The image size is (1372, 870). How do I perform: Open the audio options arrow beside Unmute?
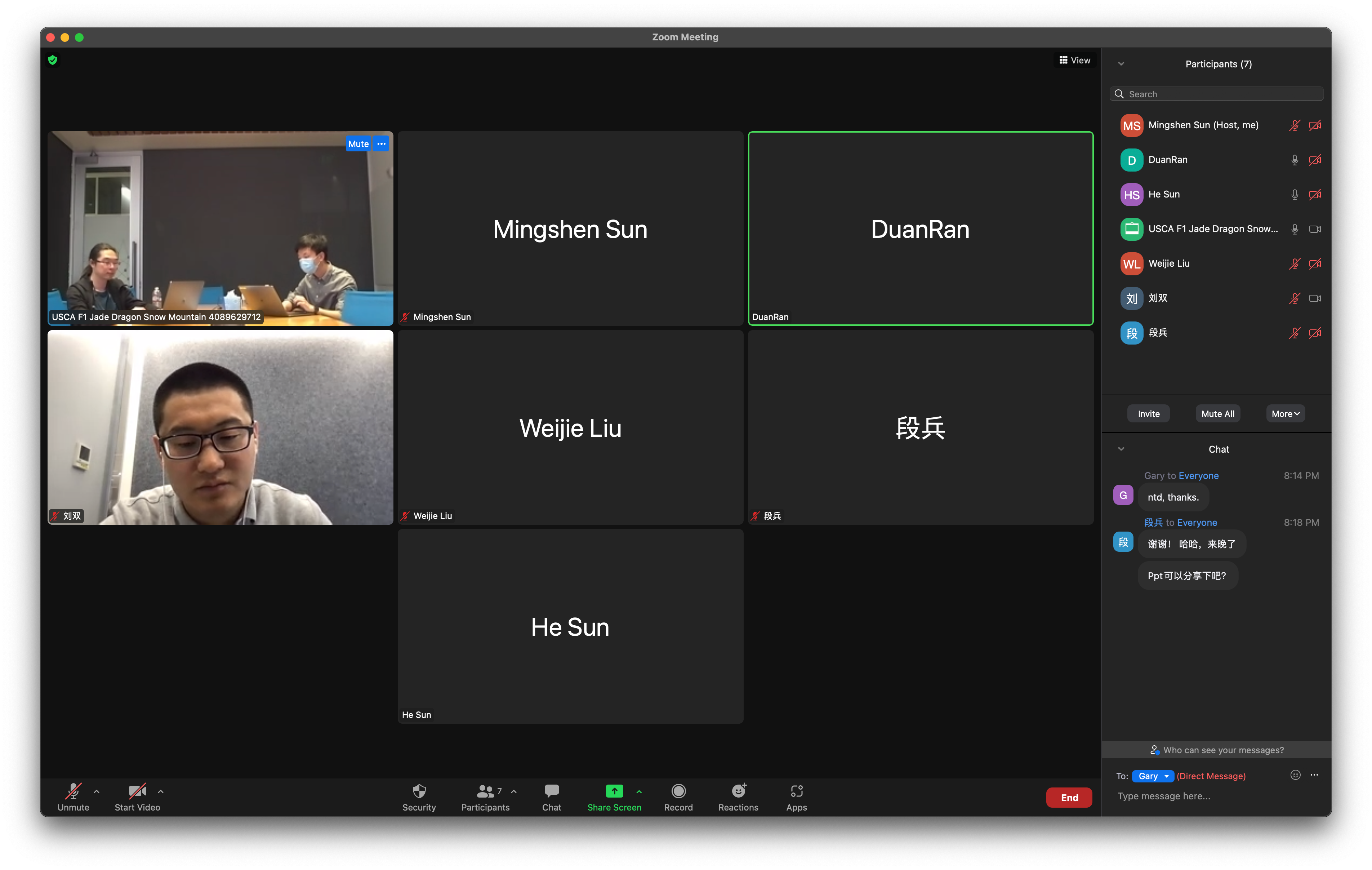point(96,791)
